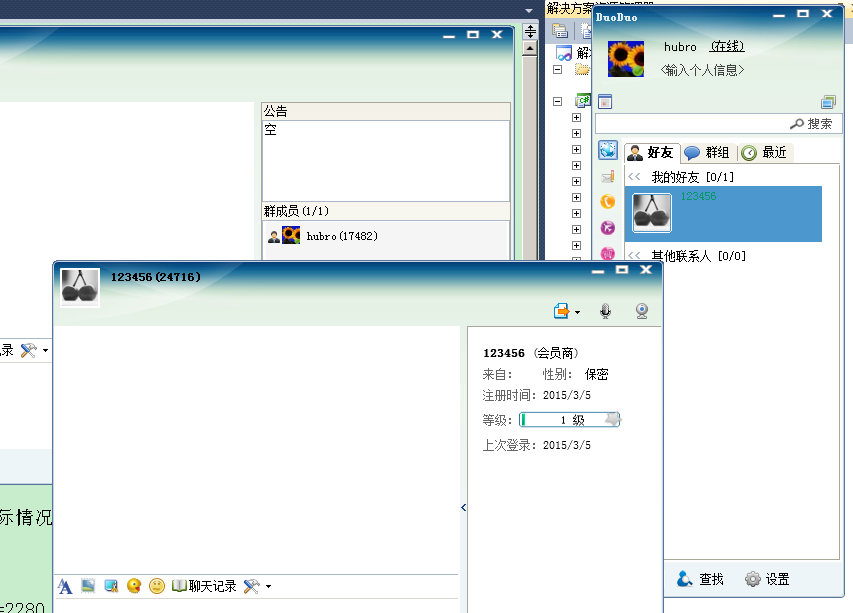Open the tab list dropdown arrow in Visual Studio
The height and width of the screenshot is (613, 853).
(x=529, y=10)
